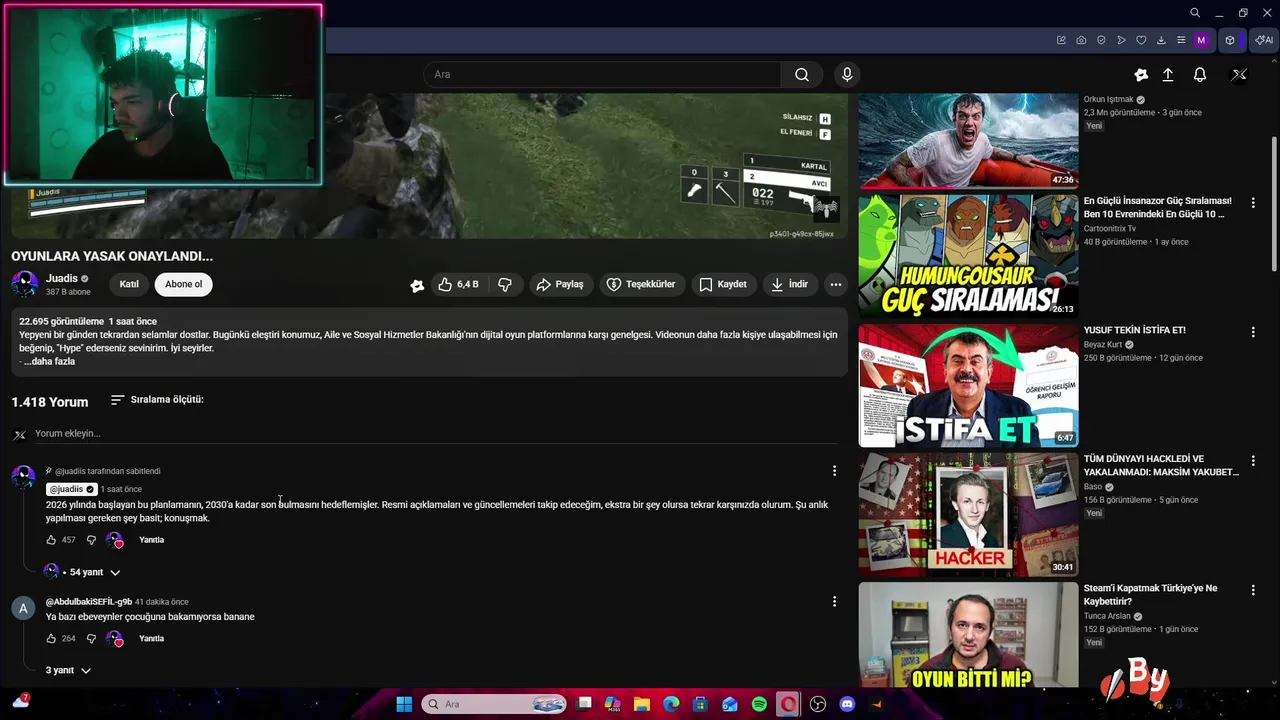Expand description with ...daha fazla
The image size is (1280, 720).
pyautogui.click(x=49, y=361)
